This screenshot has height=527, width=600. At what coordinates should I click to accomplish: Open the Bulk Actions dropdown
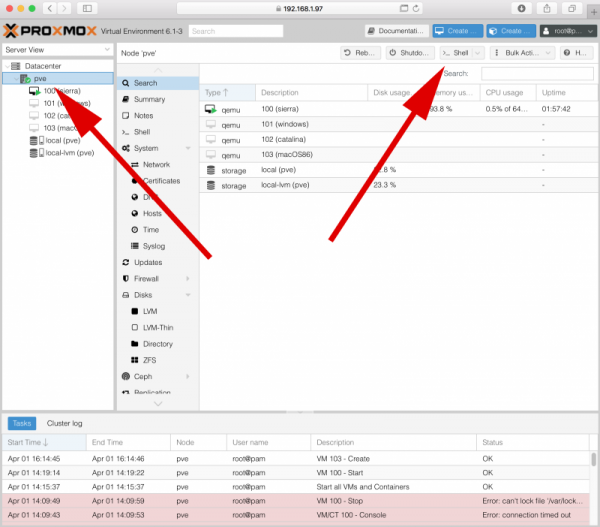[x=522, y=53]
